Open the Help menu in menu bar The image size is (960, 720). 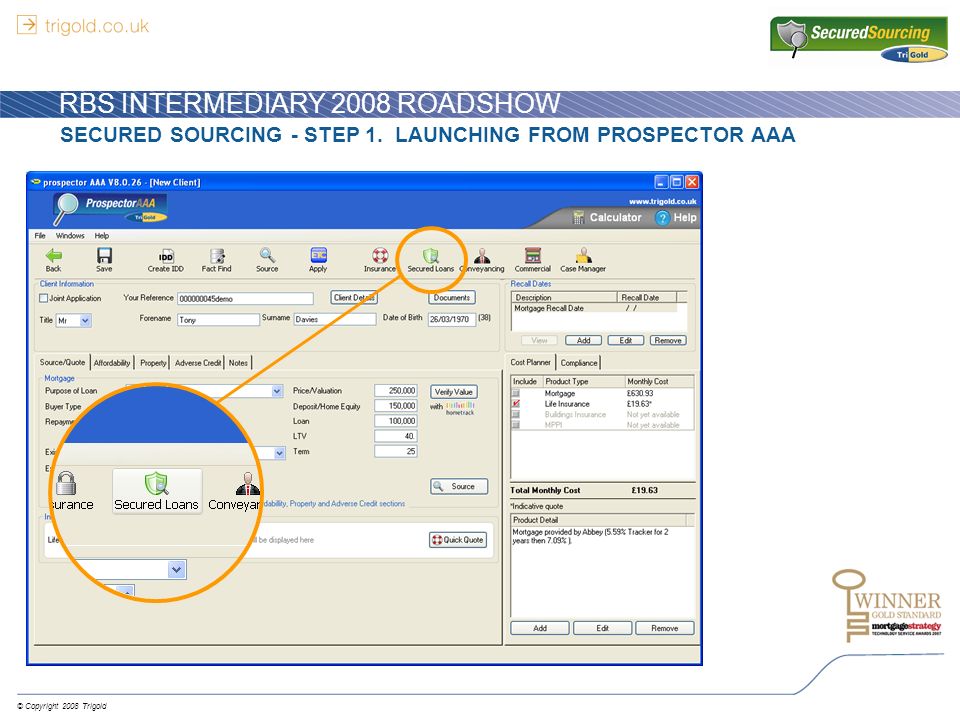pyautogui.click(x=102, y=236)
